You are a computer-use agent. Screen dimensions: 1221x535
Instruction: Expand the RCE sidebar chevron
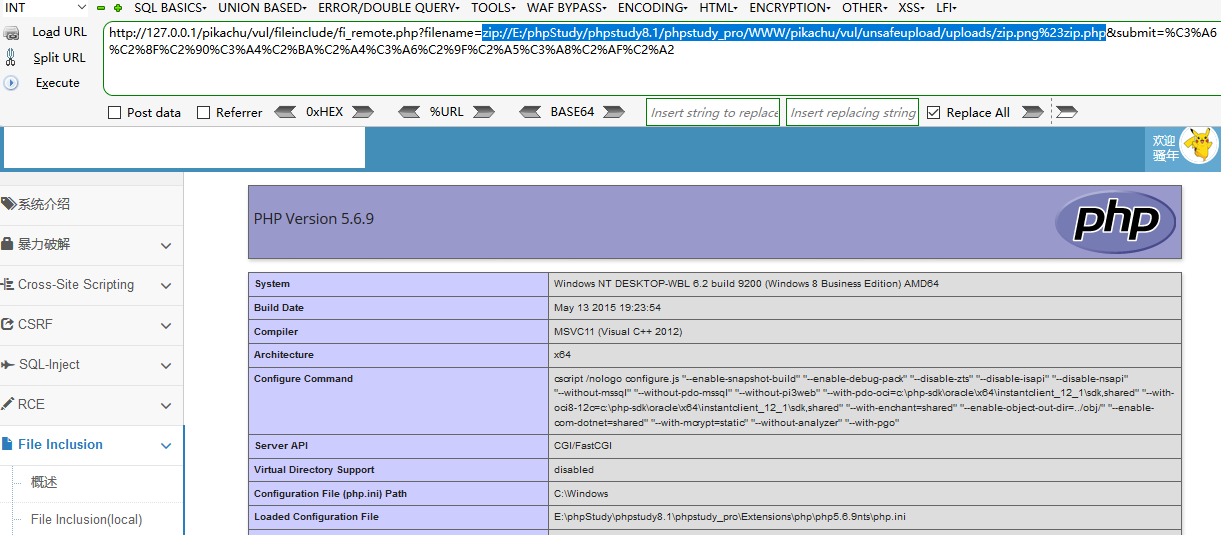click(x=166, y=405)
